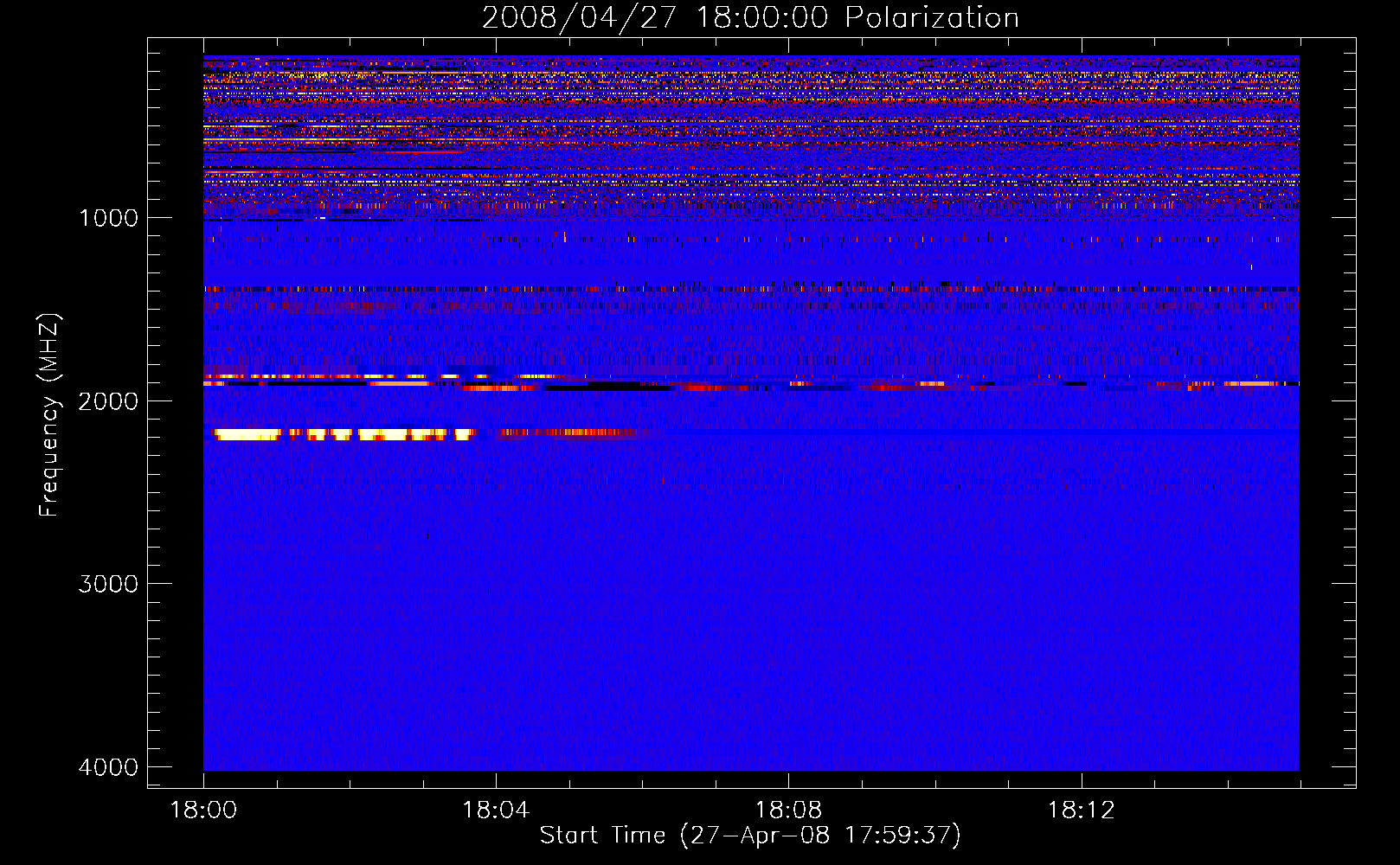Screen dimensions: 1400x865
Task: Select the 2000 frequency tick label
Action: pos(108,401)
